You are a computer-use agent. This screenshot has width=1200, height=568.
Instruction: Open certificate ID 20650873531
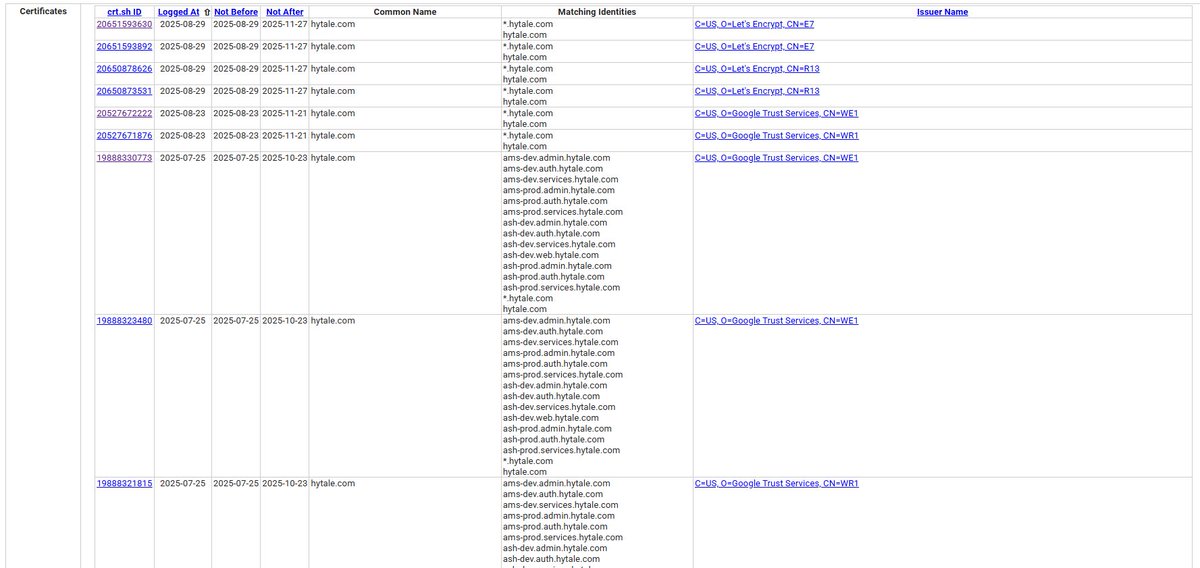(124, 91)
